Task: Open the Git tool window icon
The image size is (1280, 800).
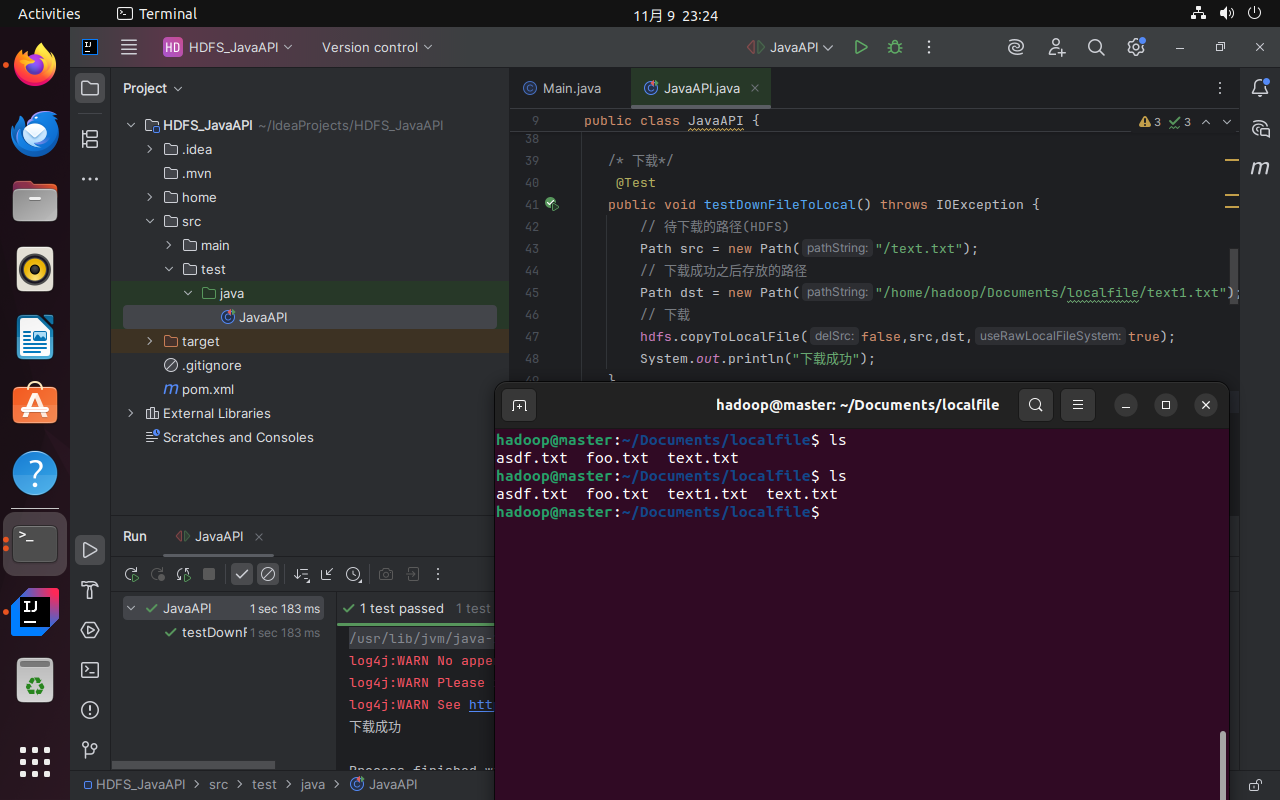Action: 90,750
